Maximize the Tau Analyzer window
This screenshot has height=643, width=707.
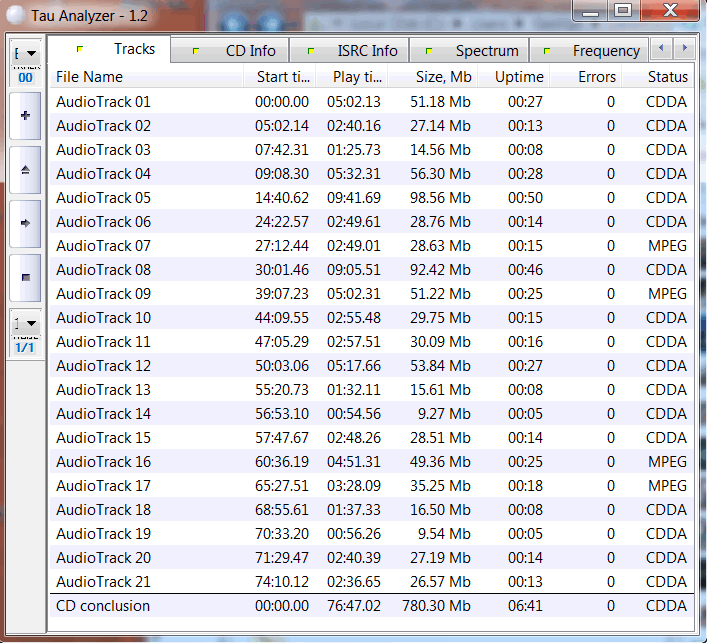[622, 10]
